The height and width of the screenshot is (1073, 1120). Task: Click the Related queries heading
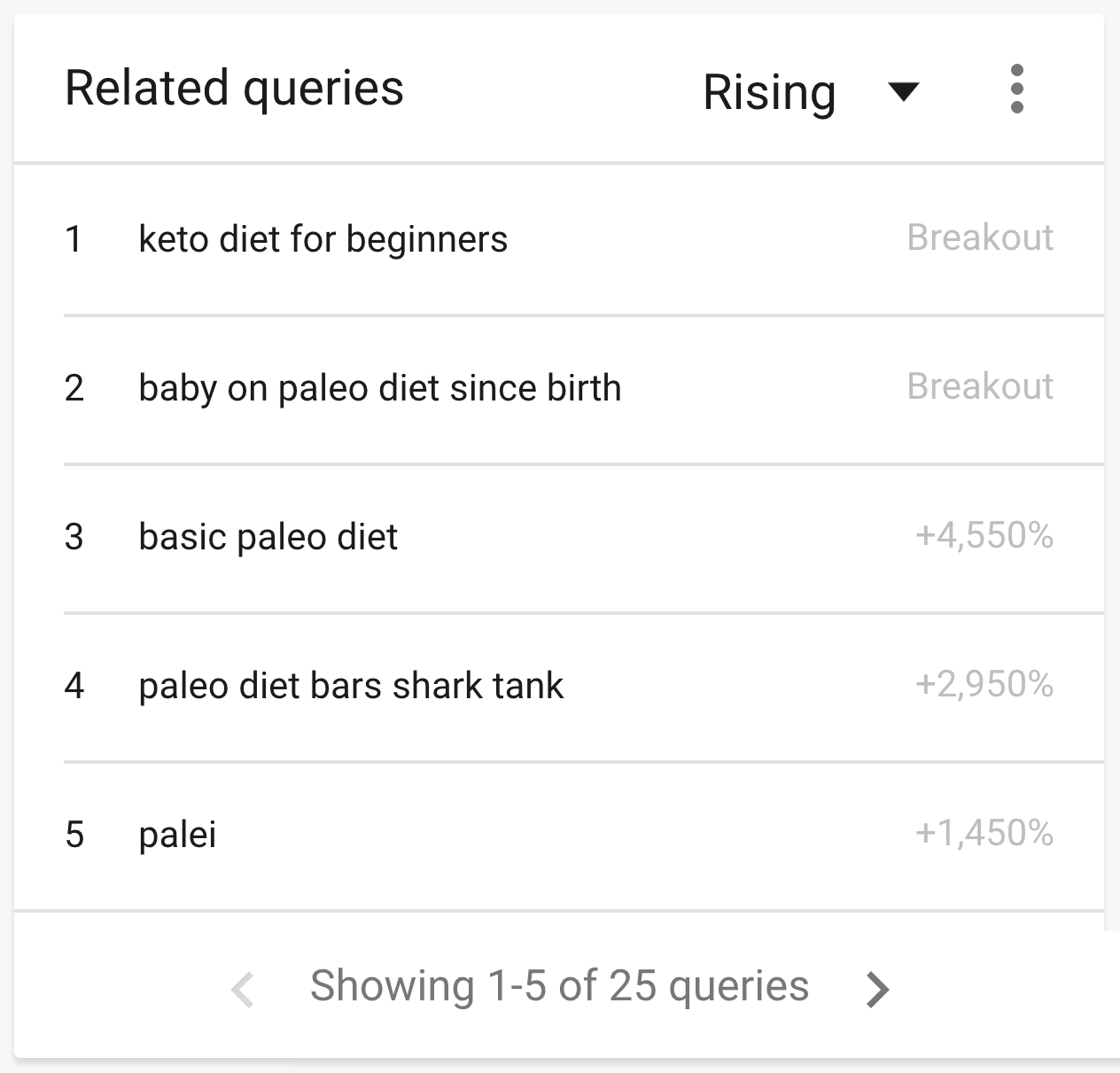pos(234,89)
